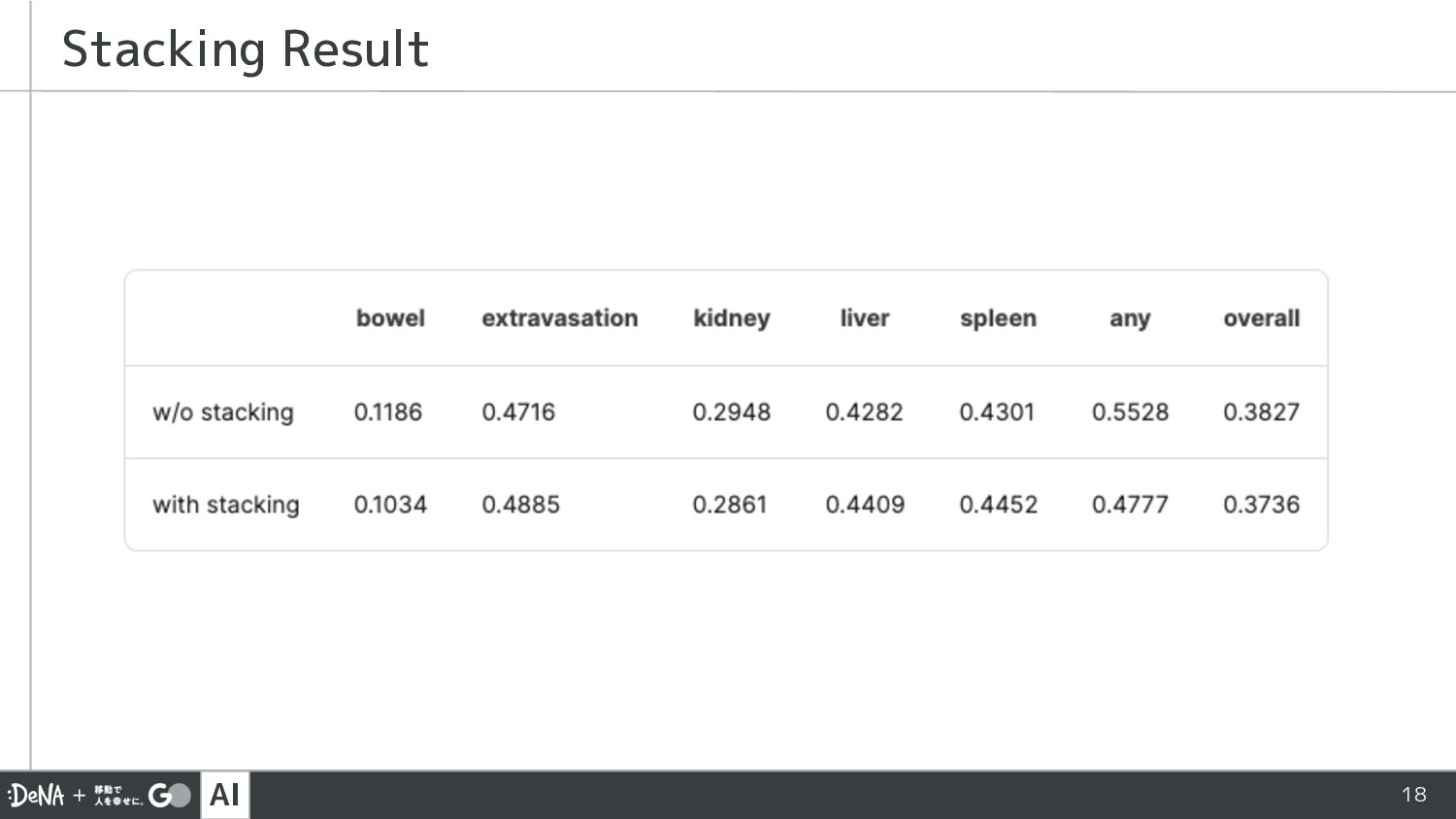
Task: Click the GO logo icon in footer
Action: pos(169,796)
